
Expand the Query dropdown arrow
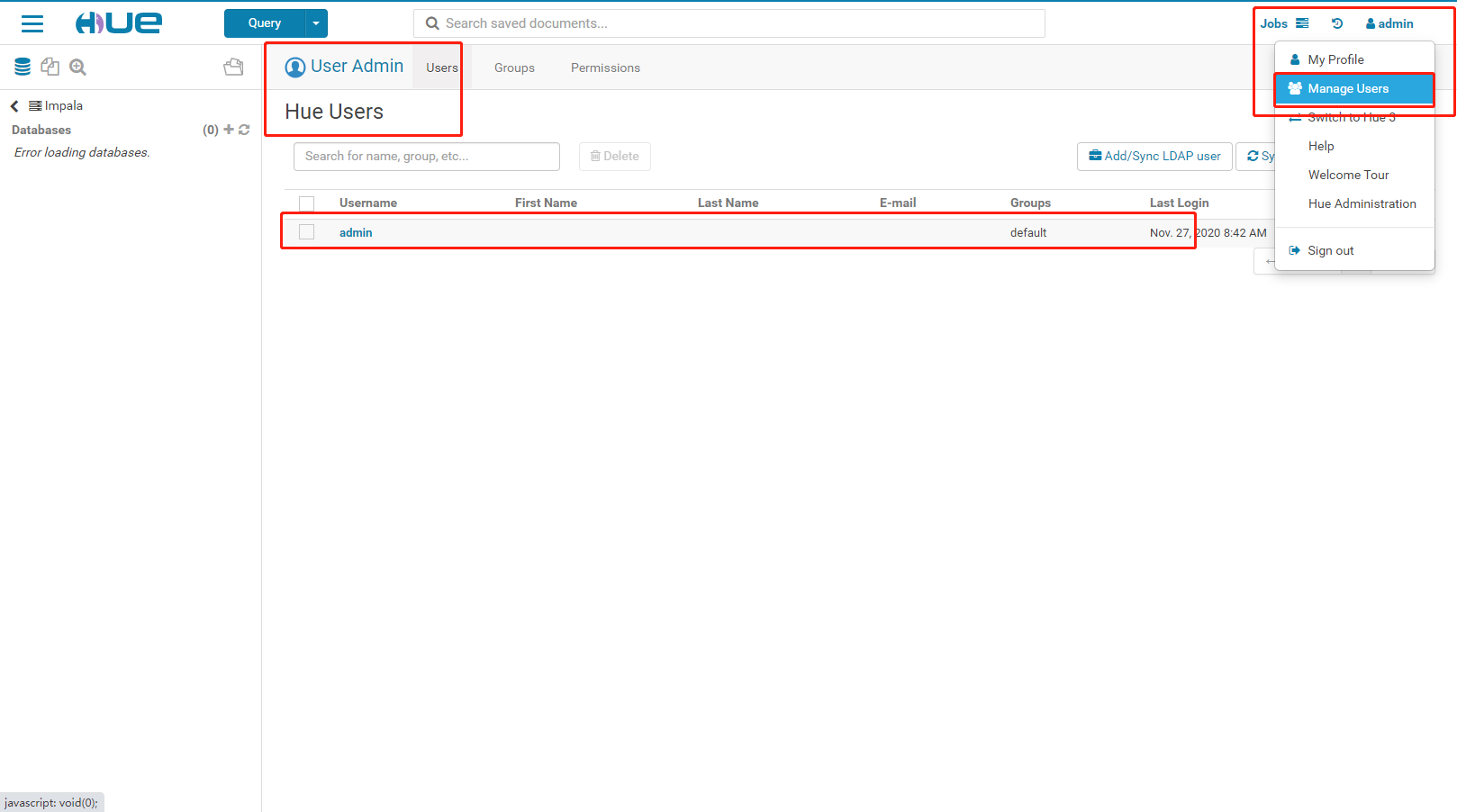point(316,23)
